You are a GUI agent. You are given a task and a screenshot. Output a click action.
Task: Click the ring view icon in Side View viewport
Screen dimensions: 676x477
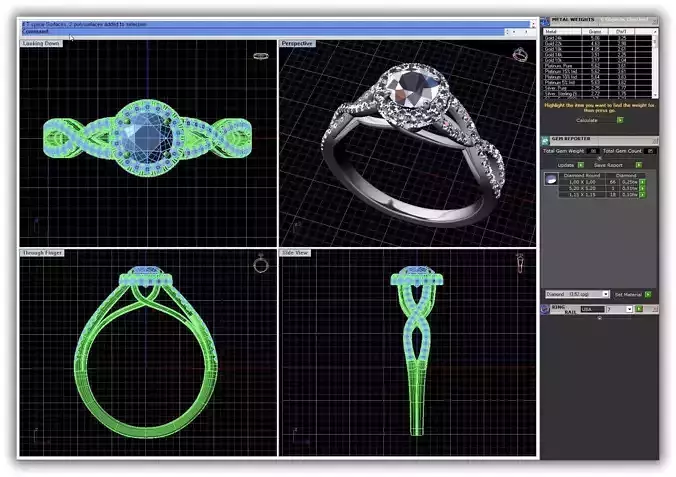coord(520,263)
